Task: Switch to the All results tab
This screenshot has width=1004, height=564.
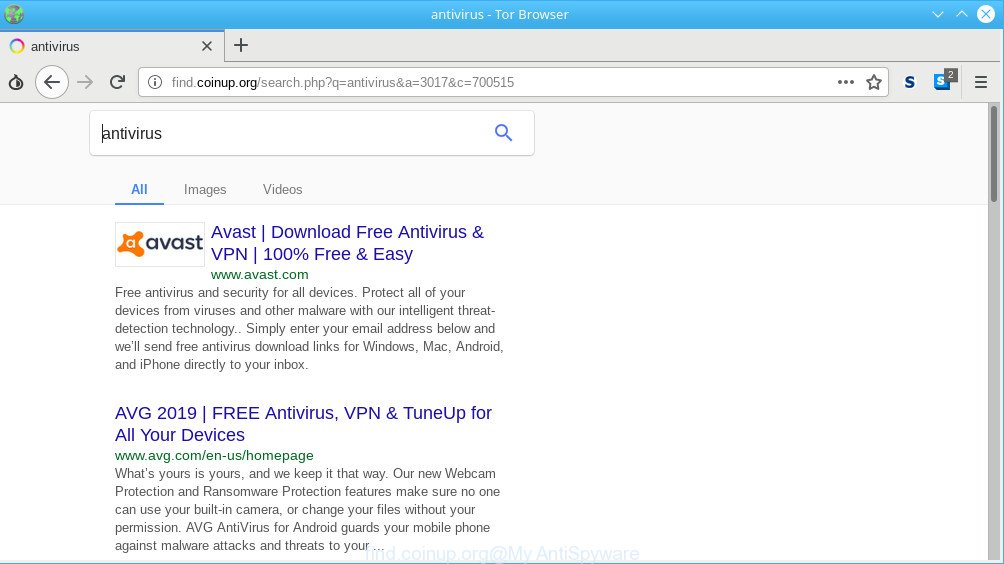Action: (x=139, y=189)
